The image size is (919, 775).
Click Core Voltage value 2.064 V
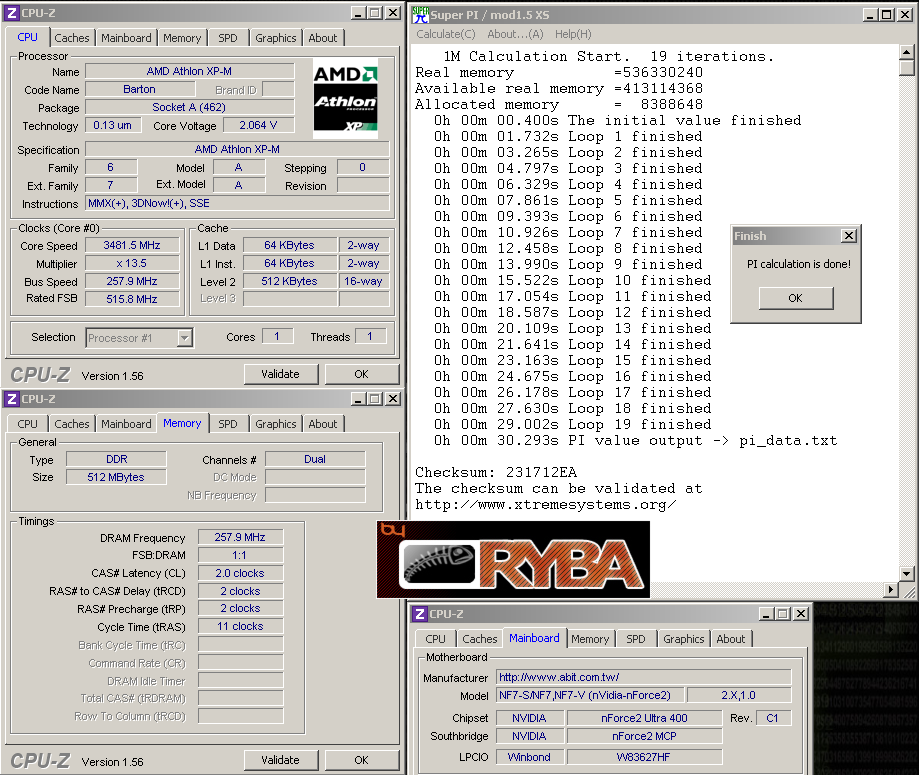pyautogui.click(x=258, y=125)
